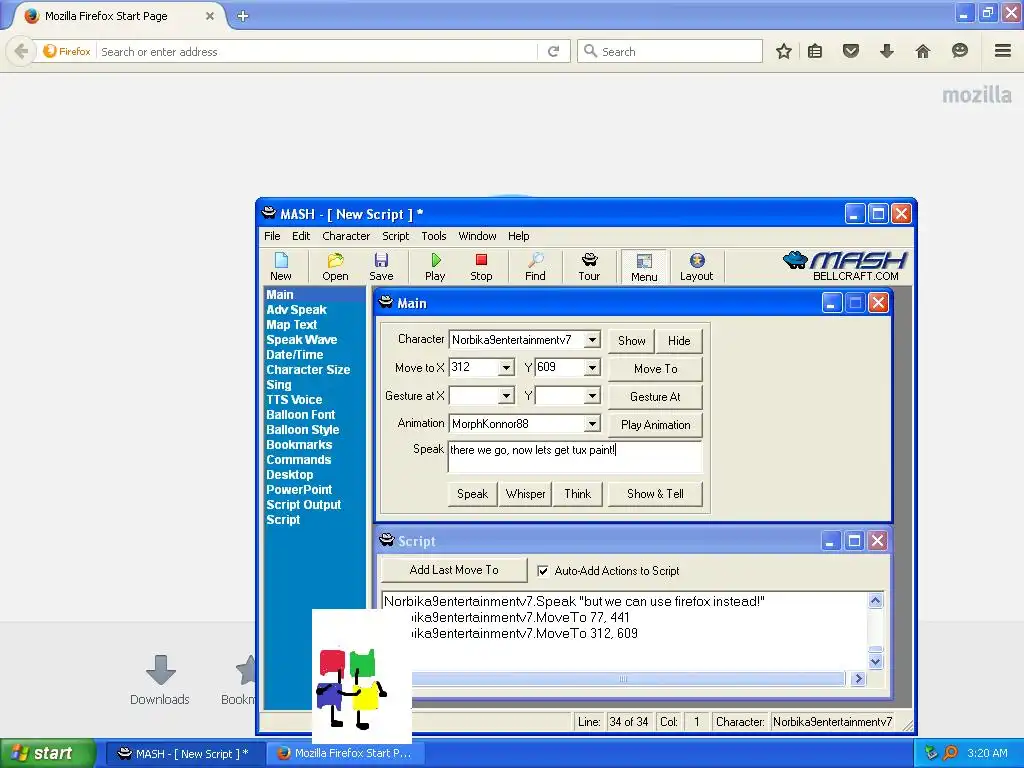The height and width of the screenshot is (768, 1024).
Task: Expand the Animation dropdown showing MorphKonnor88
Action: click(592, 424)
